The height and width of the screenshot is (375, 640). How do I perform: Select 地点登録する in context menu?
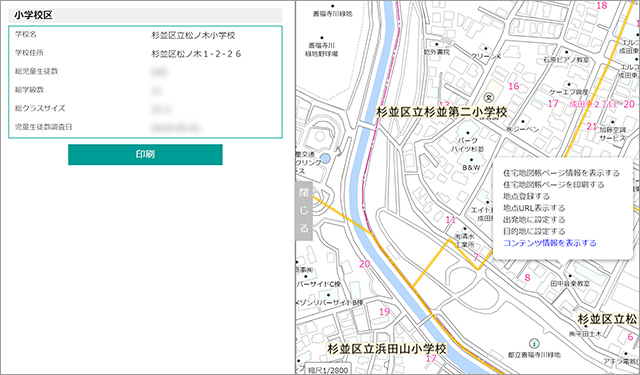click(x=526, y=196)
